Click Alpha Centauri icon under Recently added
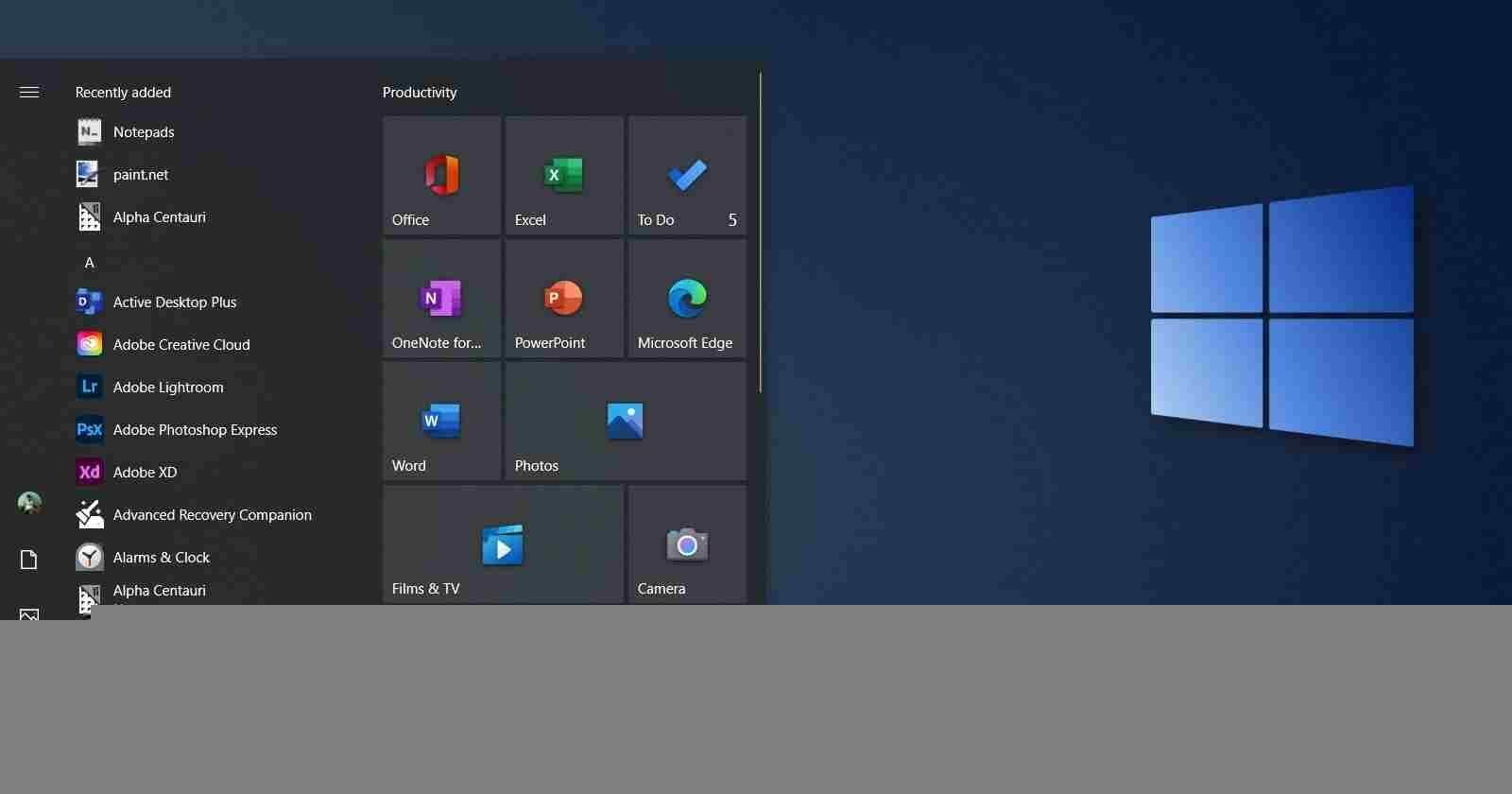 pyautogui.click(x=89, y=216)
